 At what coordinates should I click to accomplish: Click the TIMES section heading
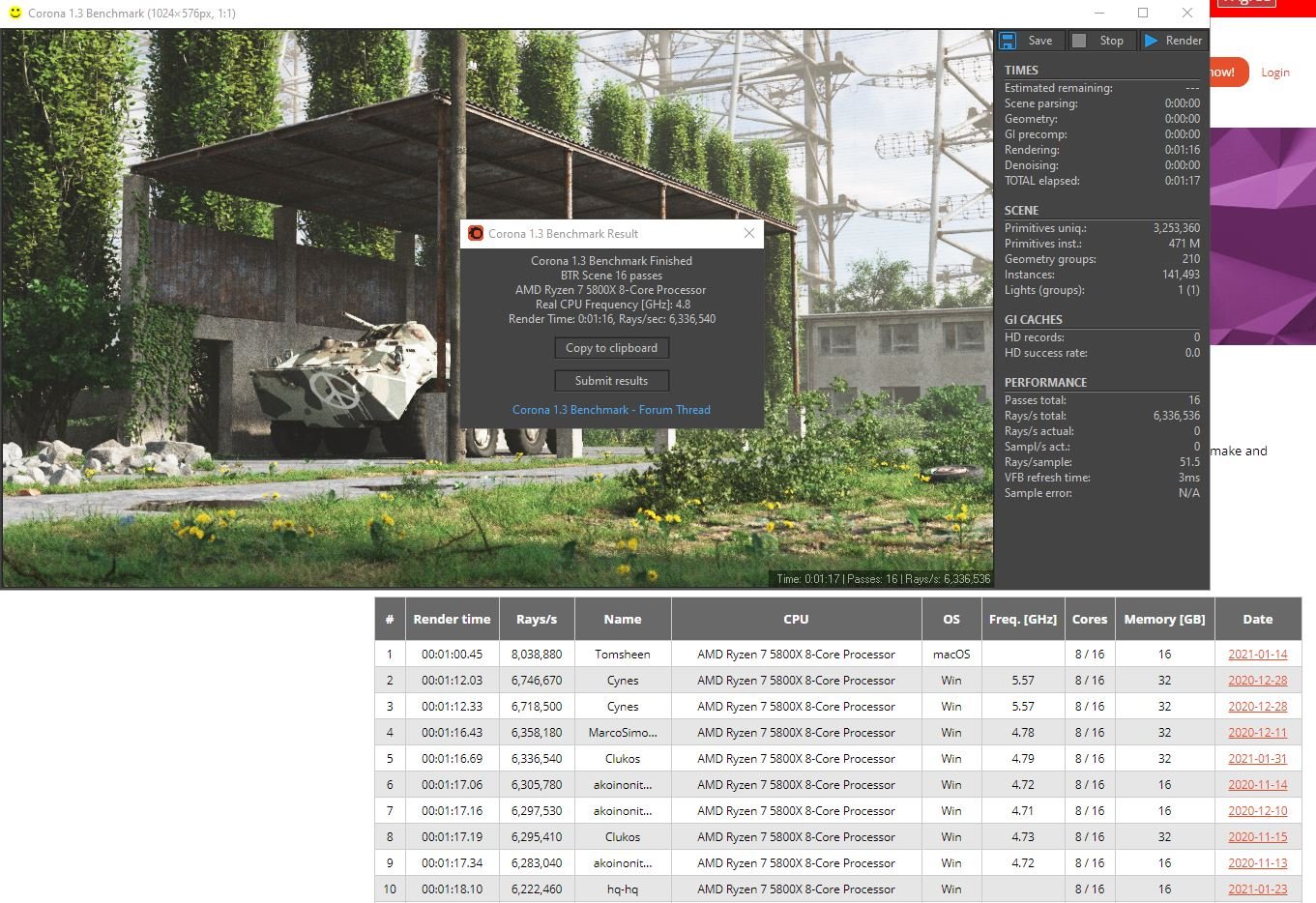pos(1021,71)
